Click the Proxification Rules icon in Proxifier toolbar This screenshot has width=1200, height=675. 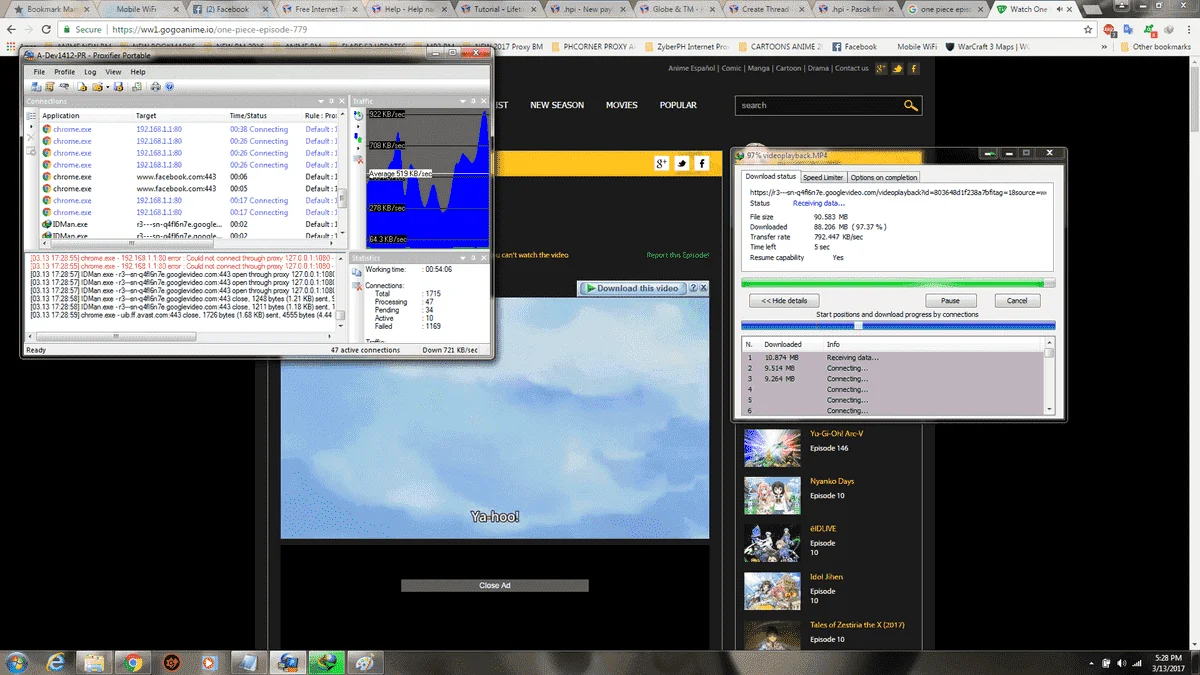coord(48,87)
